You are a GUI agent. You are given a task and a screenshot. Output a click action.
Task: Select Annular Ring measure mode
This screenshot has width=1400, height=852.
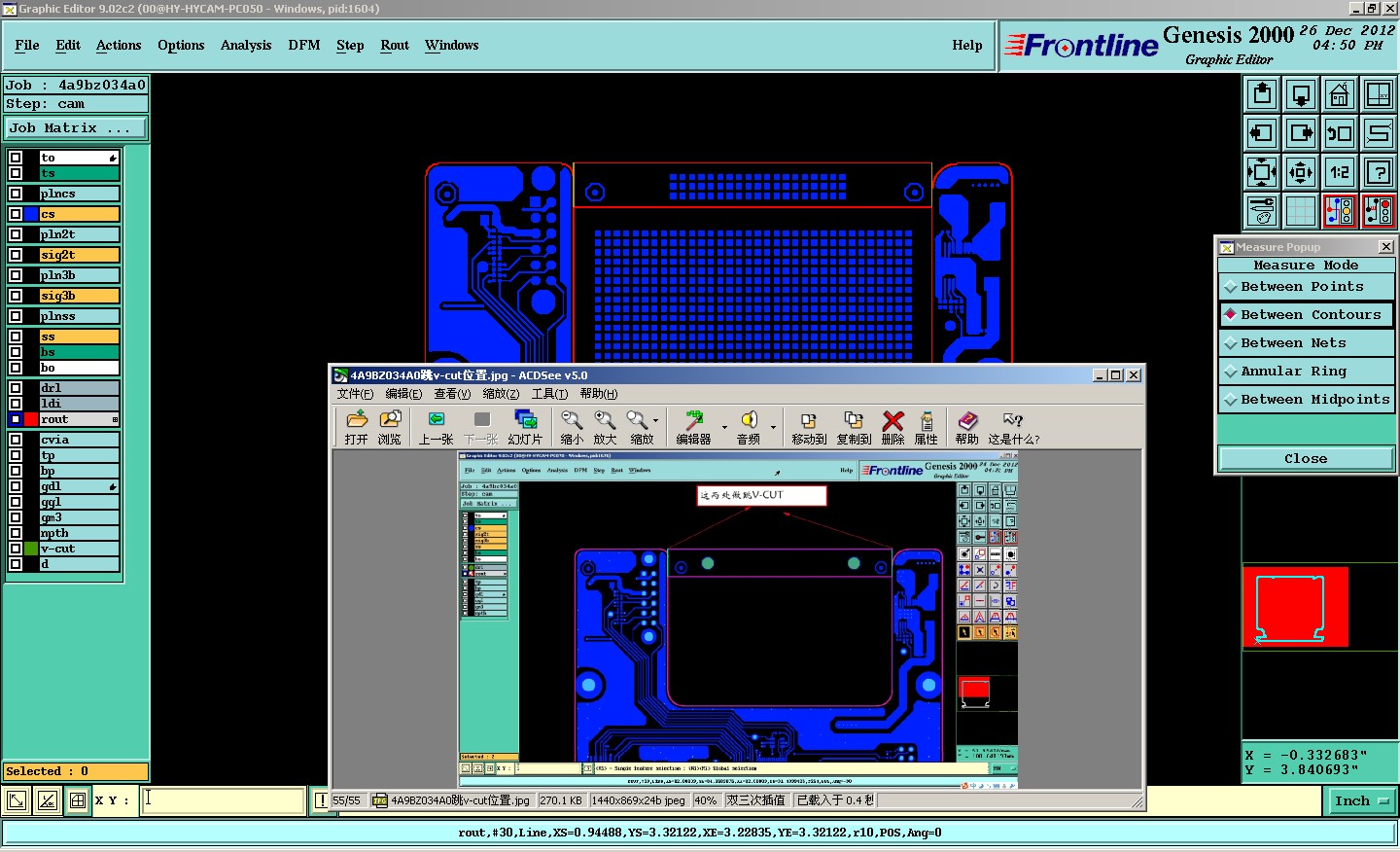coord(1306,372)
